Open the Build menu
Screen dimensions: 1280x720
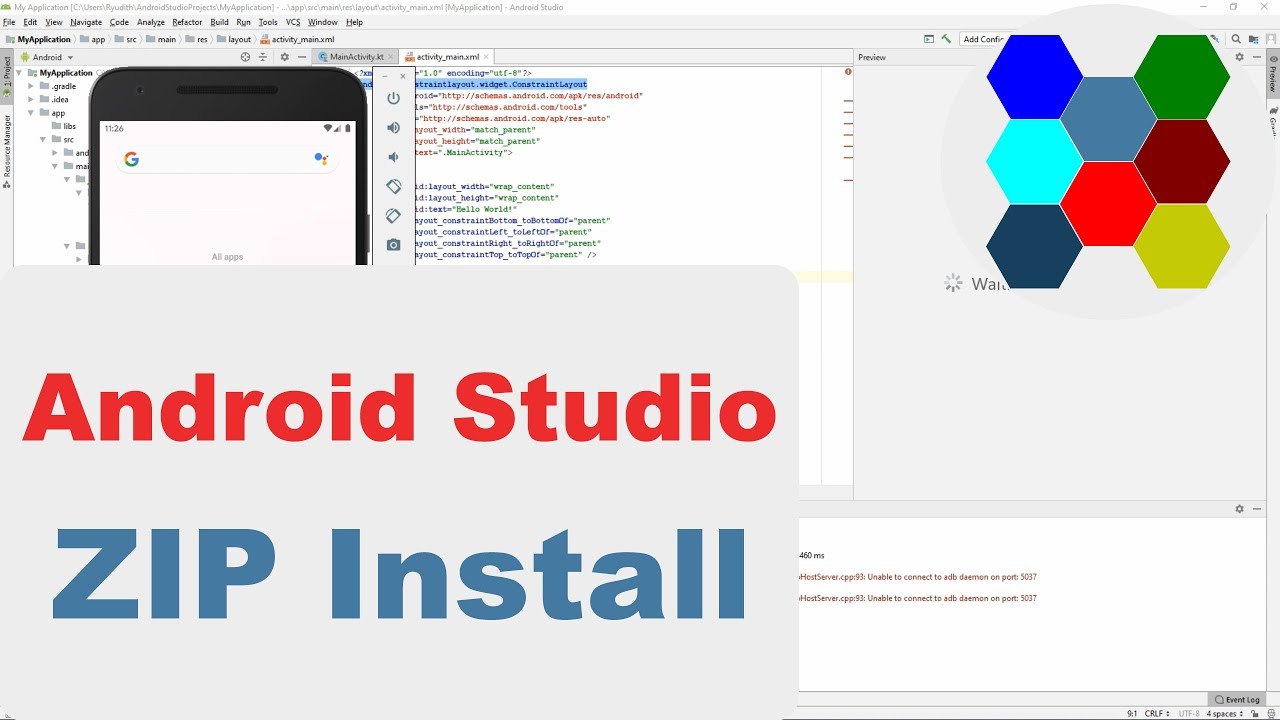coord(219,22)
